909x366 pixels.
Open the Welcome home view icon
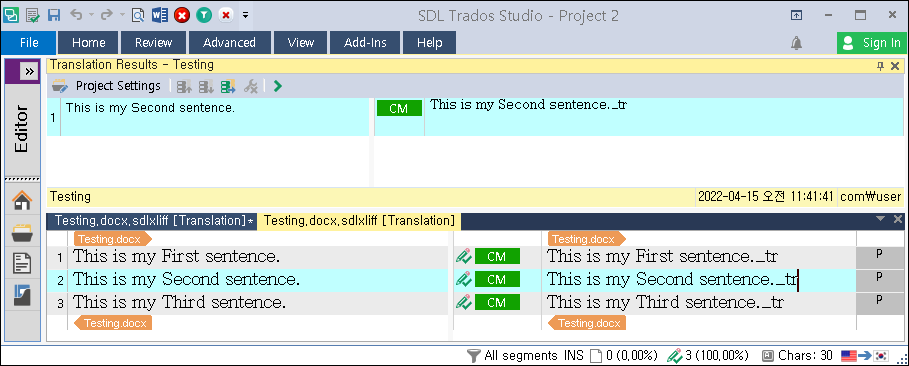click(22, 201)
